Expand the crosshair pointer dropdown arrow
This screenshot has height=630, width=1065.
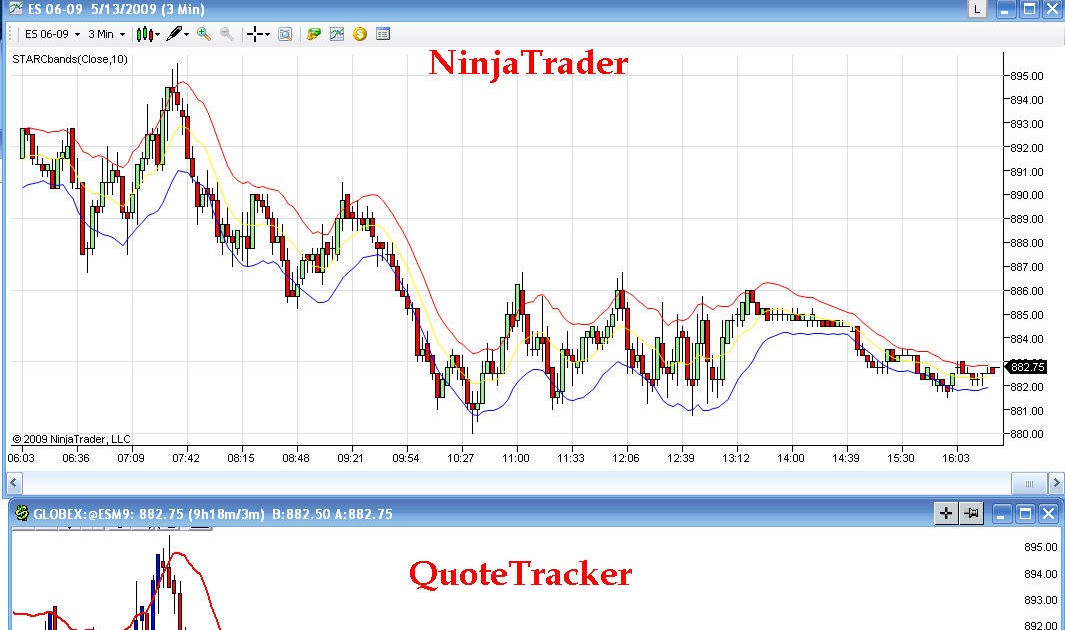(x=267, y=35)
